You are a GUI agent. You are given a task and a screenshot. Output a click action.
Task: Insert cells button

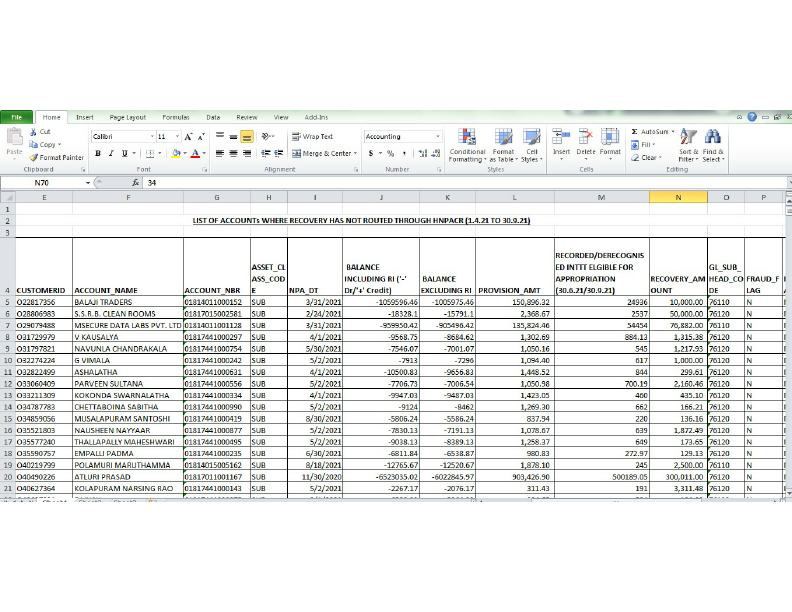(x=561, y=144)
